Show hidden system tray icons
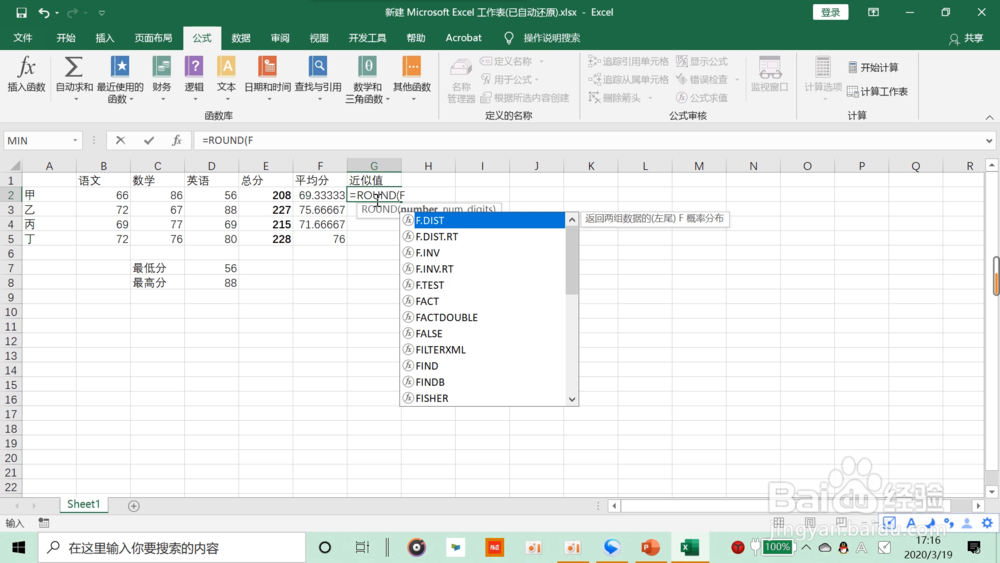The width and height of the screenshot is (1000, 563). [806, 547]
